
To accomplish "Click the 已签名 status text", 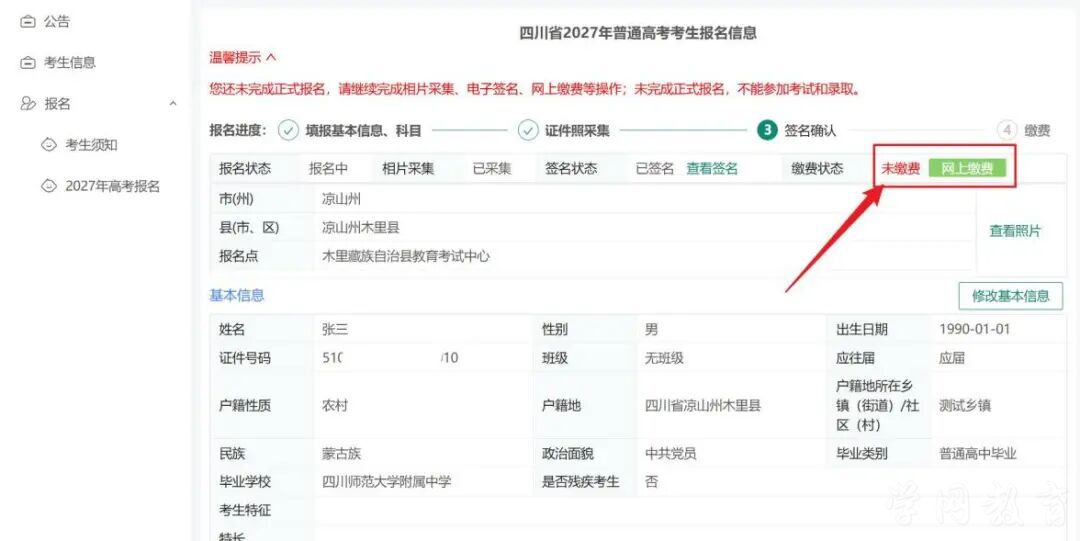I will click(654, 169).
